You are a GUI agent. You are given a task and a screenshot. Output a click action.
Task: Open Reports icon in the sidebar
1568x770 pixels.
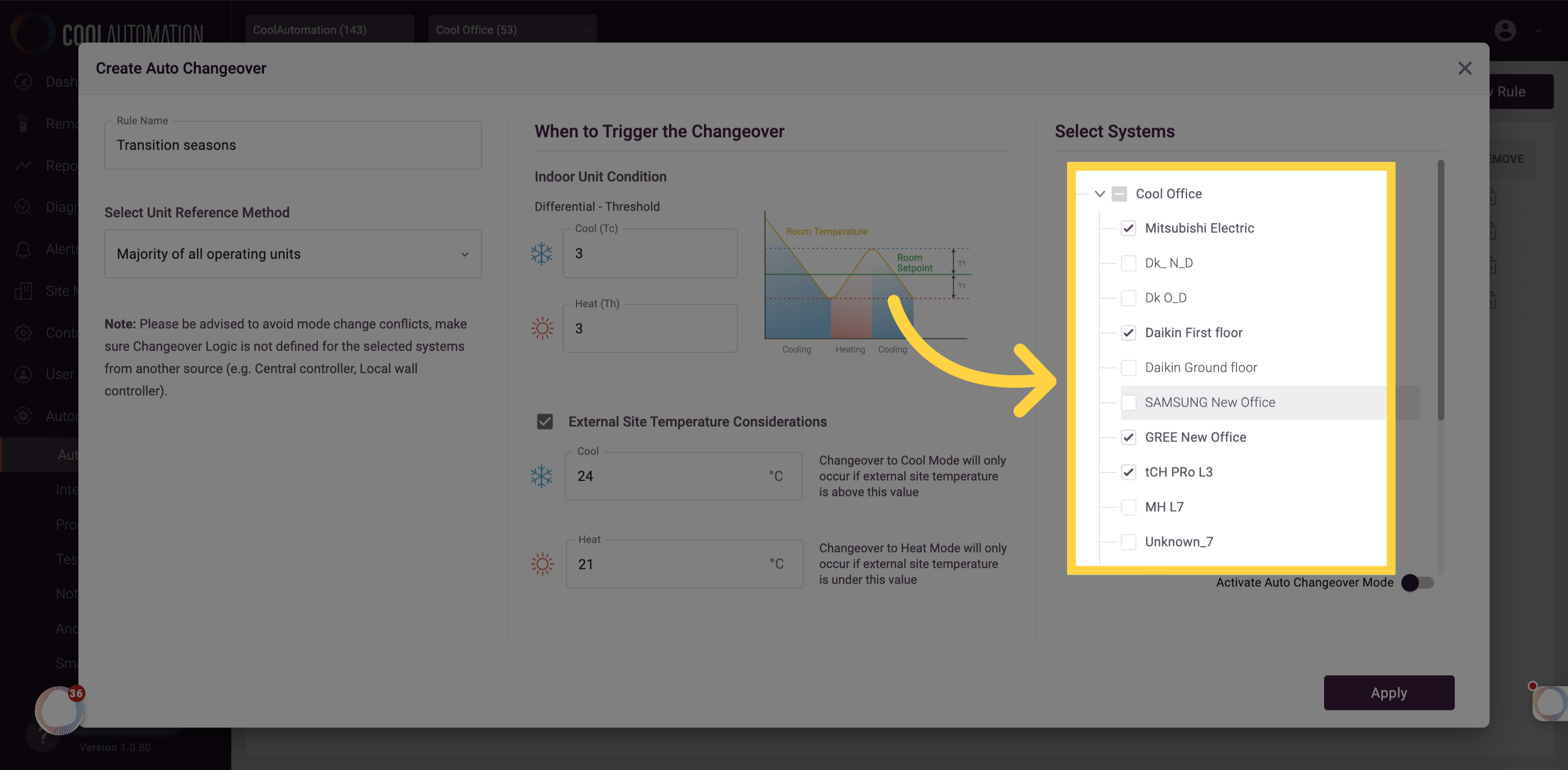coord(23,166)
